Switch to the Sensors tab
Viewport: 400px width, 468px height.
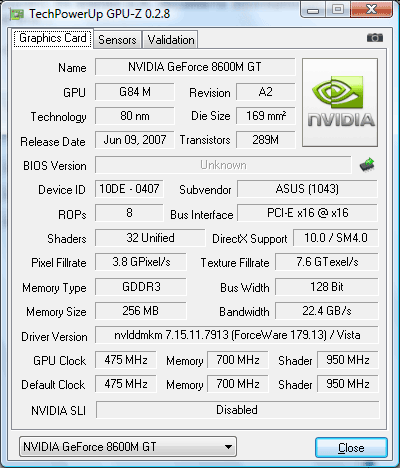(117, 40)
